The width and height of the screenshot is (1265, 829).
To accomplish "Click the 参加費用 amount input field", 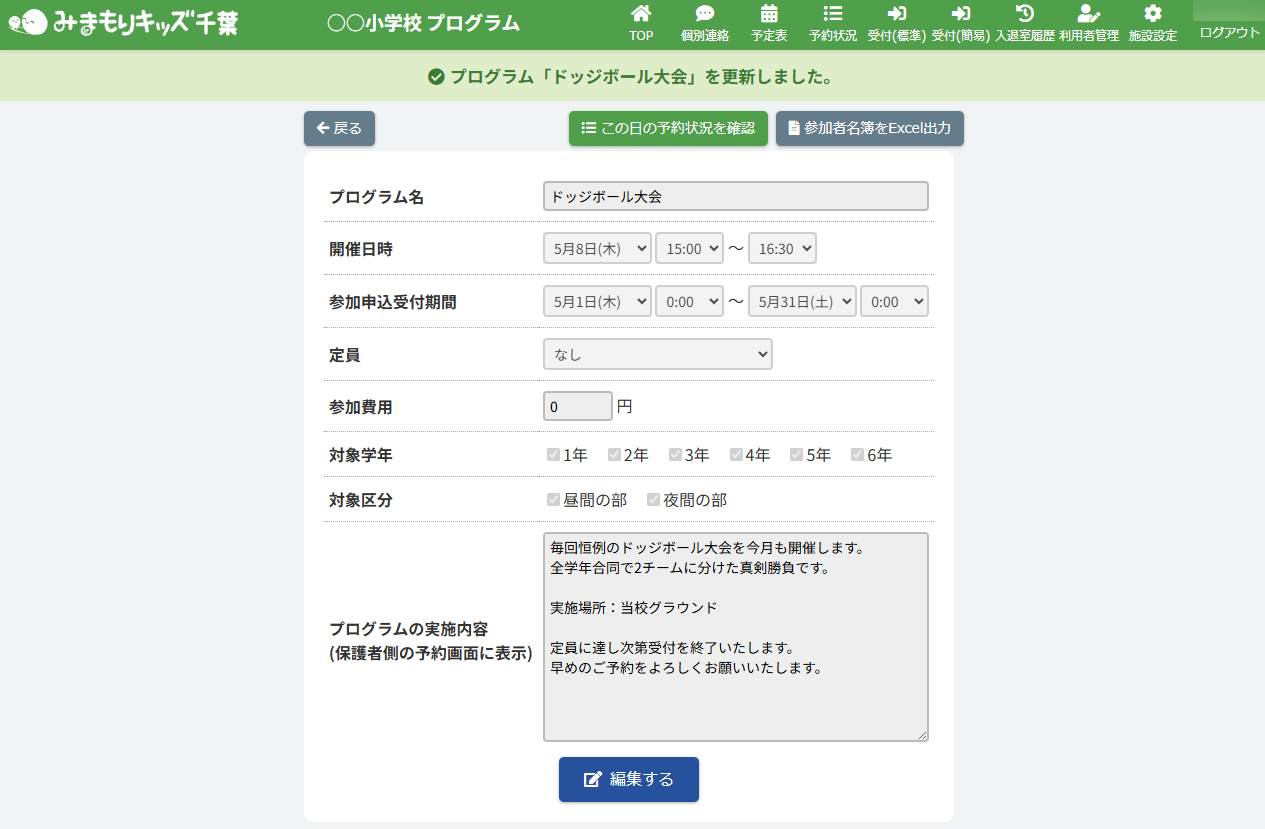I will click(x=577, y=407).
